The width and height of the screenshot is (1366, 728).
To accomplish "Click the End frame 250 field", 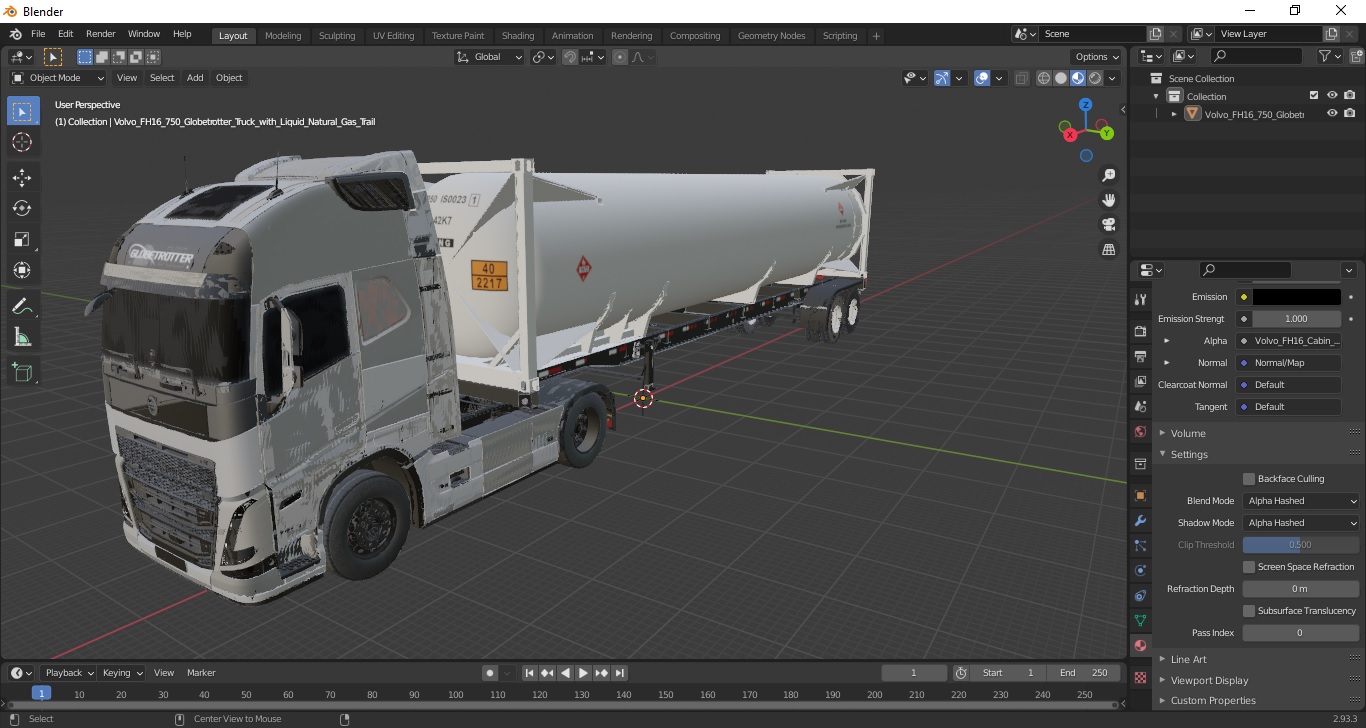I will point(1084,673).
